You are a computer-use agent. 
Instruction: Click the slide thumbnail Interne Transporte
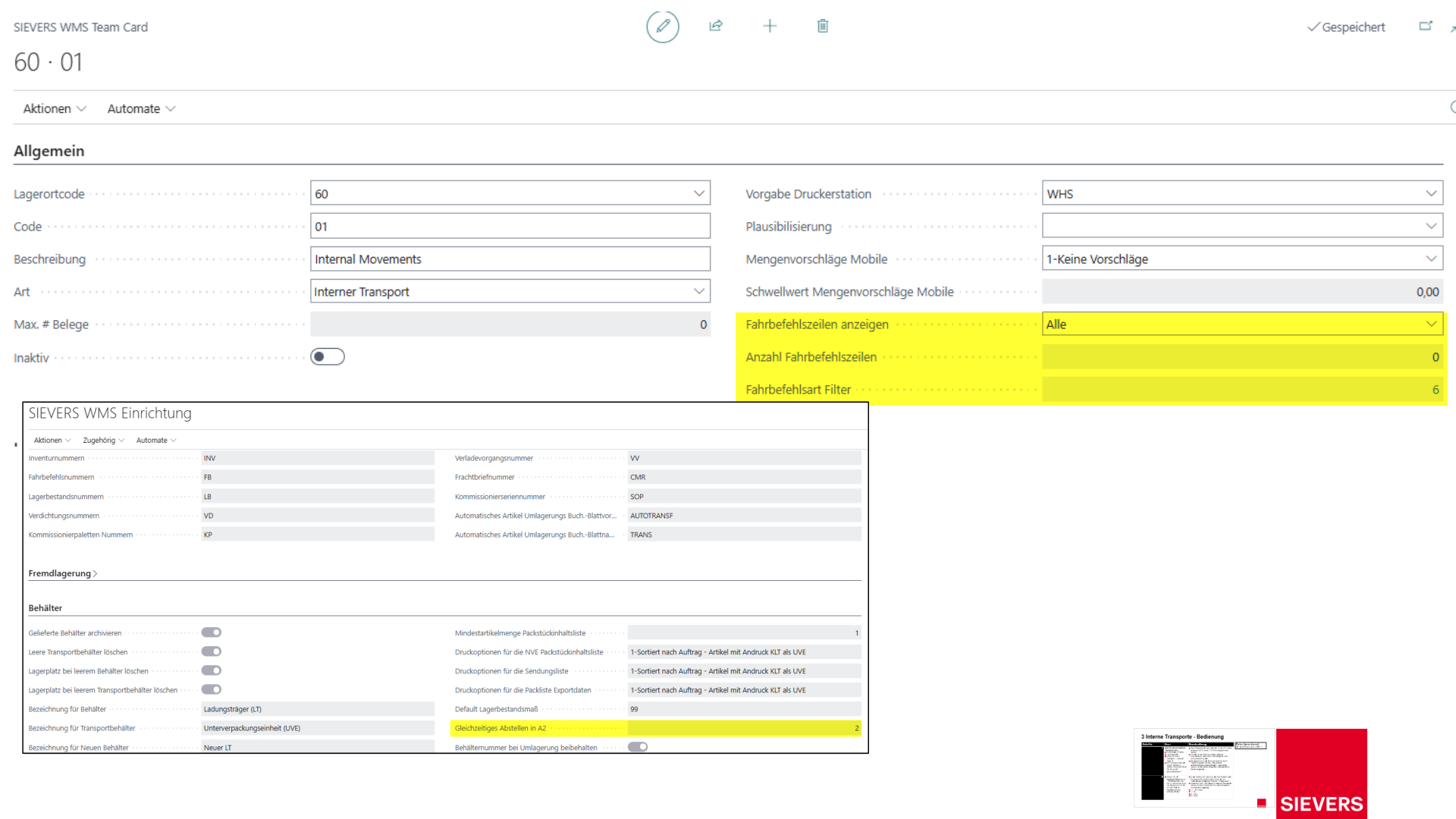click(1204, 767)
